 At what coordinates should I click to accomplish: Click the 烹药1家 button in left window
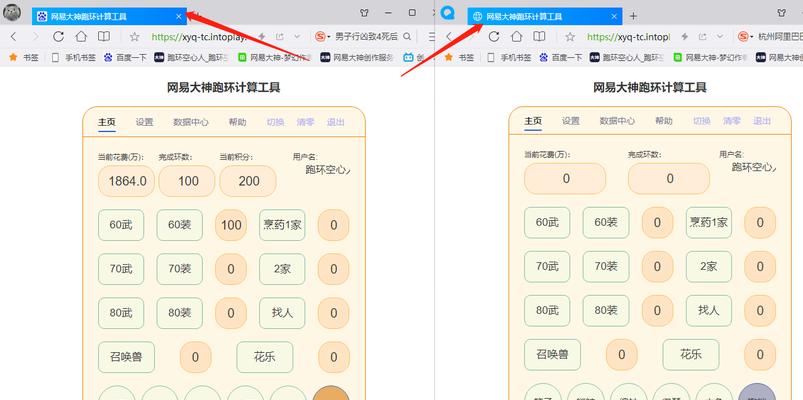pos(282,225)
